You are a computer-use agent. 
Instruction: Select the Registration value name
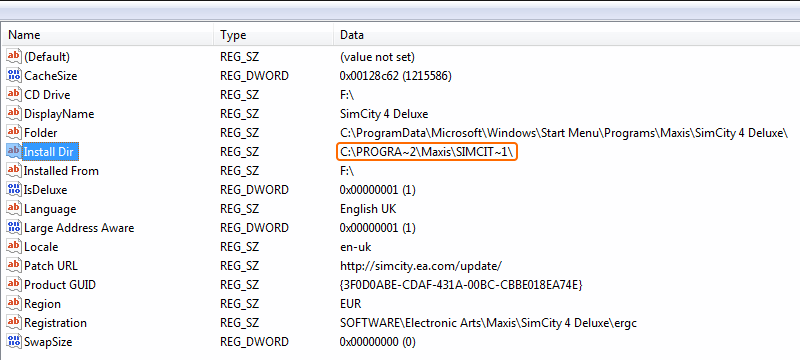click(55, 323)
